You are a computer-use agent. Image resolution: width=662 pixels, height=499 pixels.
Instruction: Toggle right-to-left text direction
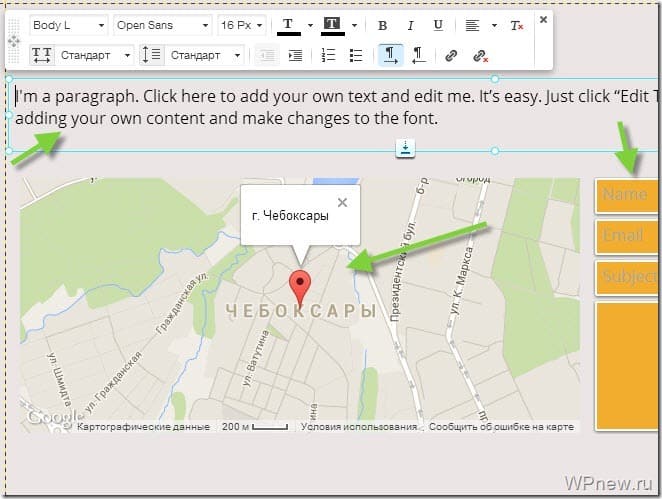tap(418, 55)
